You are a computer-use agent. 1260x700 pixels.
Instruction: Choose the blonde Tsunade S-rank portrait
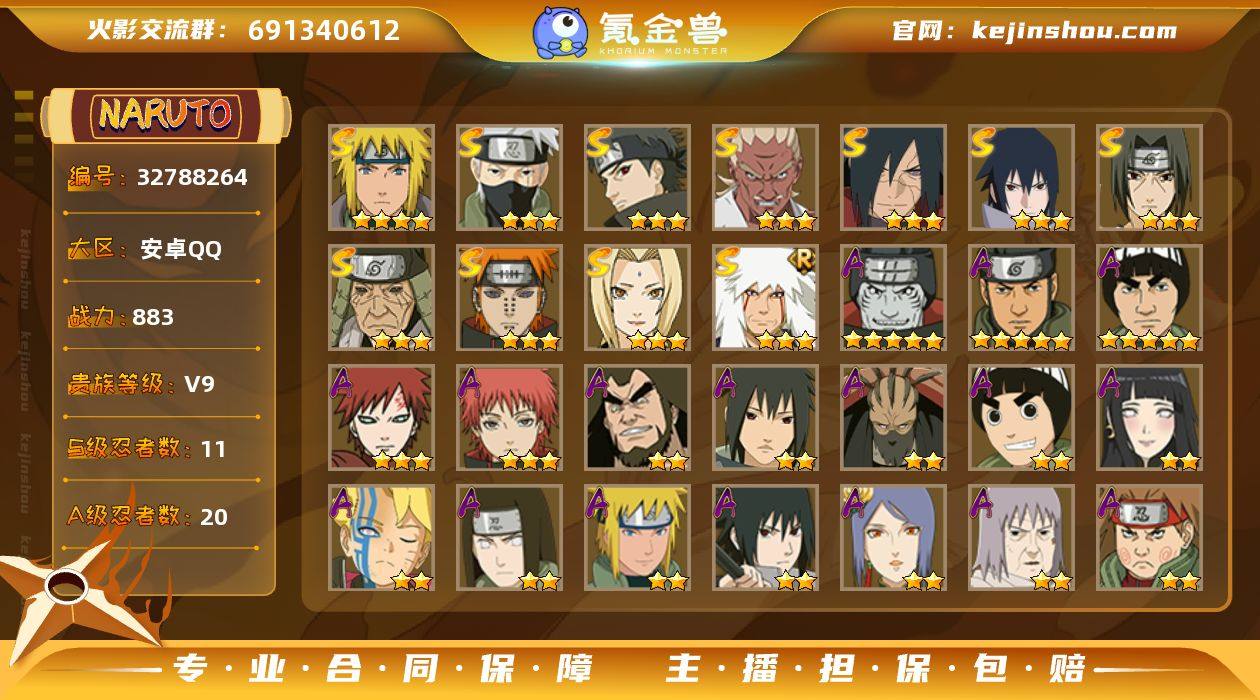pyautogui.click(x=637, y=298)
